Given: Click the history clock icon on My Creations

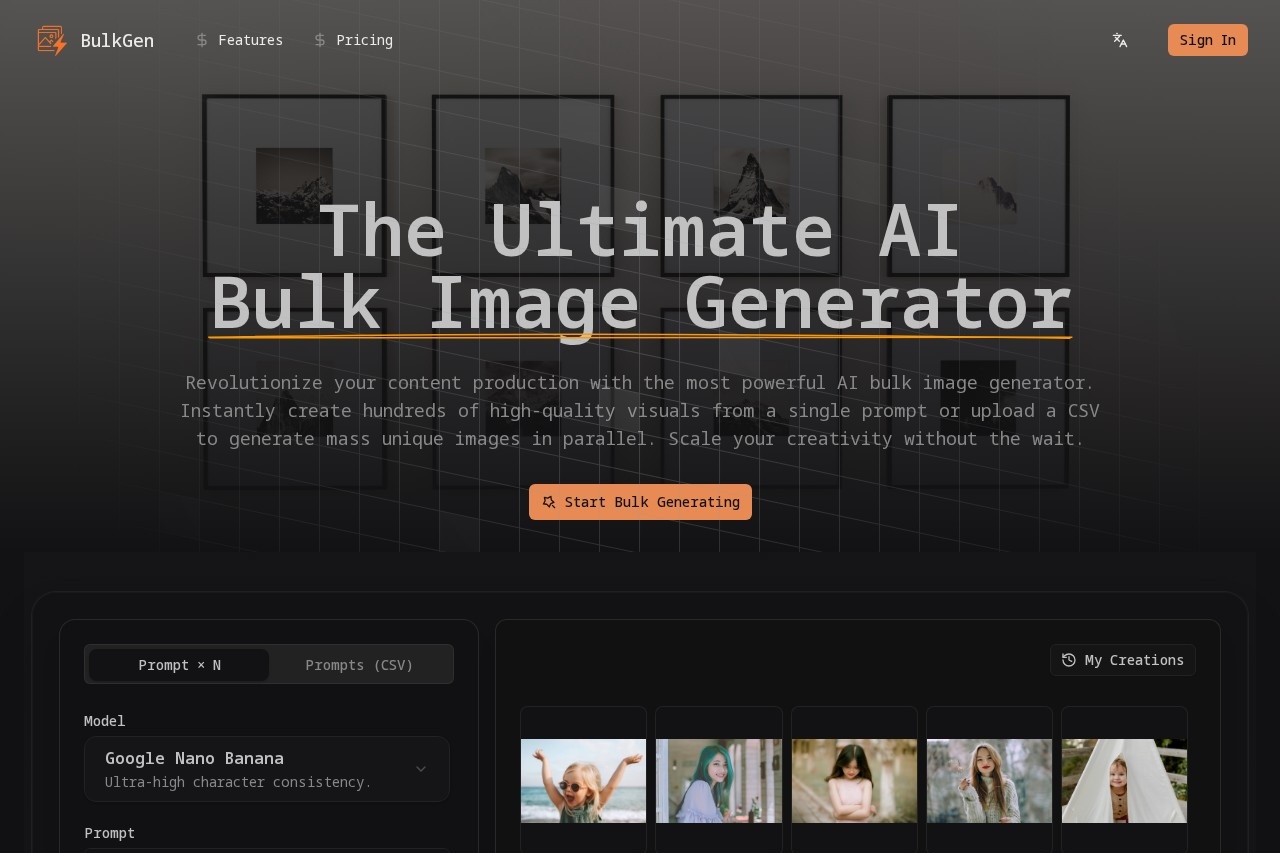Looking at the screenshot, I should point(1068,660).
